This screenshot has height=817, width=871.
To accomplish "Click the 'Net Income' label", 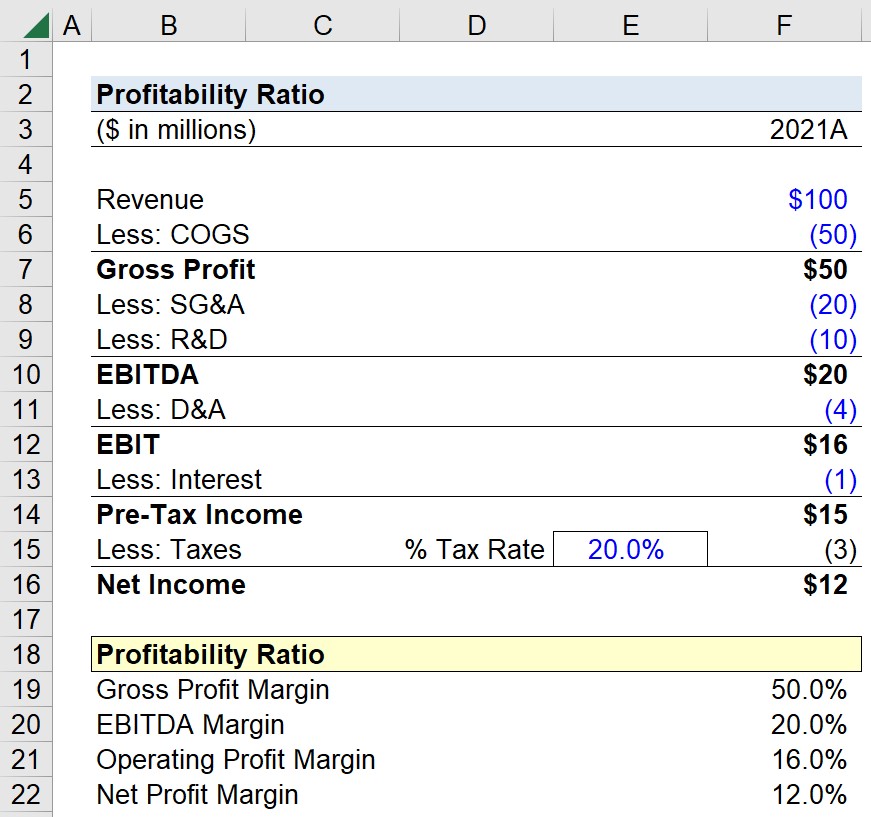I will (x=171, y=584).
